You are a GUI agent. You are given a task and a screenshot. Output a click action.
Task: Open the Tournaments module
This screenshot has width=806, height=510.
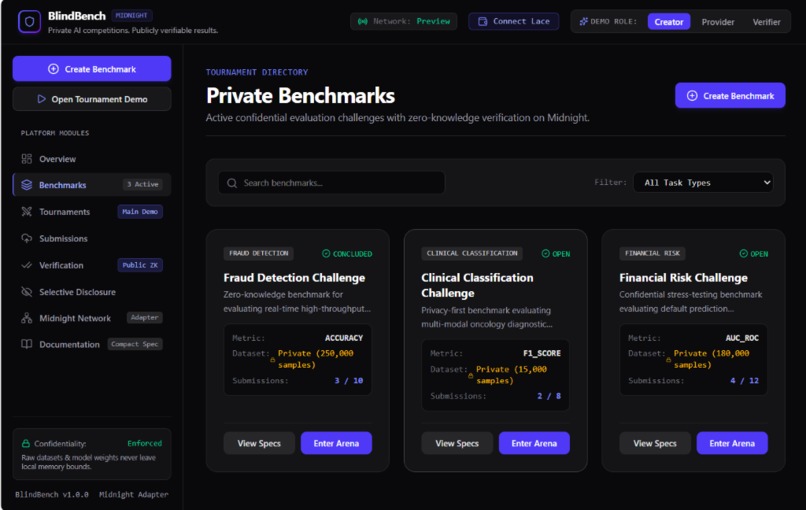coord(91,212)
